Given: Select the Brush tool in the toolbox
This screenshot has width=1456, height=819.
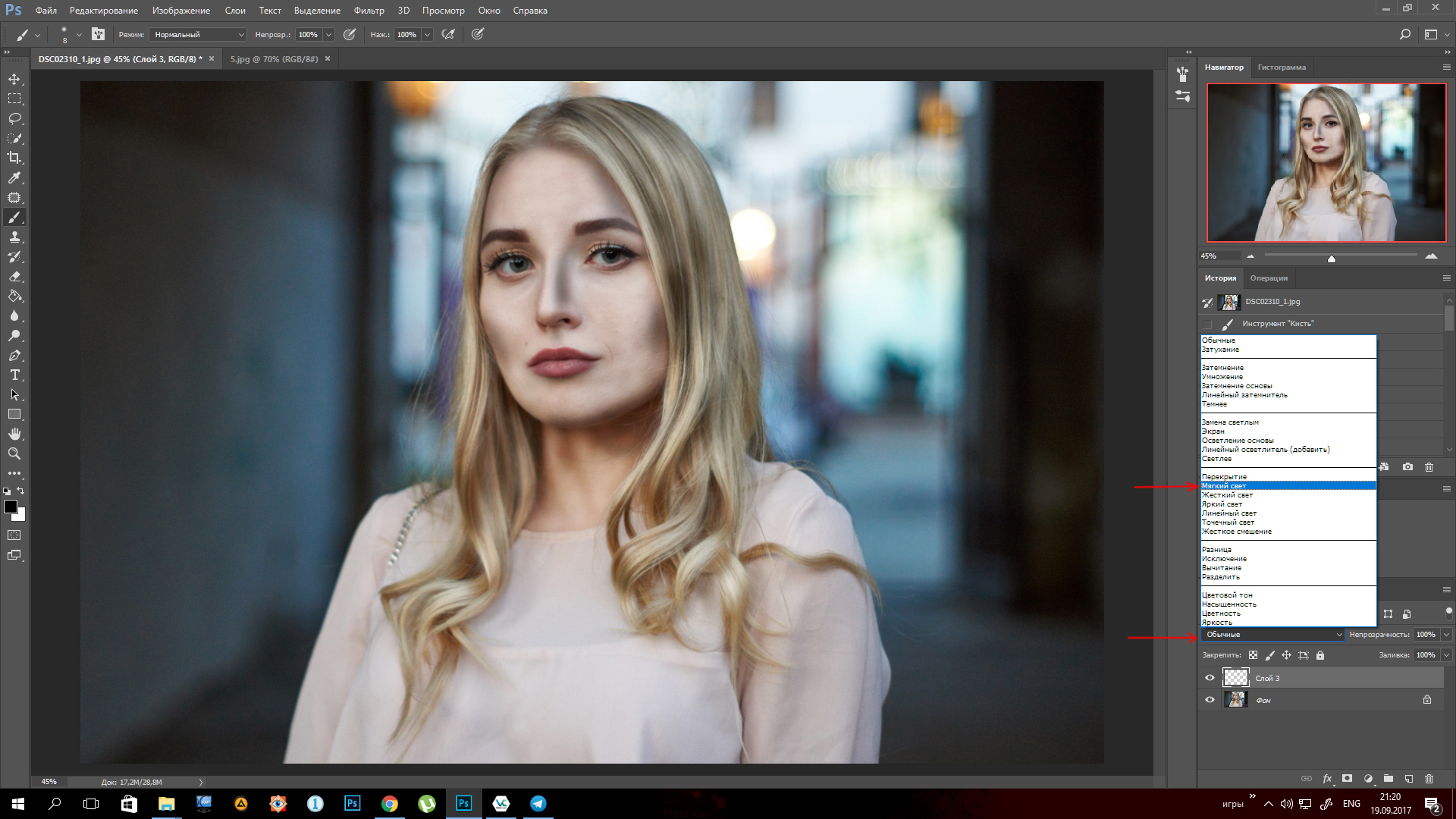Looking at the screenshot, I should point(14,218).
